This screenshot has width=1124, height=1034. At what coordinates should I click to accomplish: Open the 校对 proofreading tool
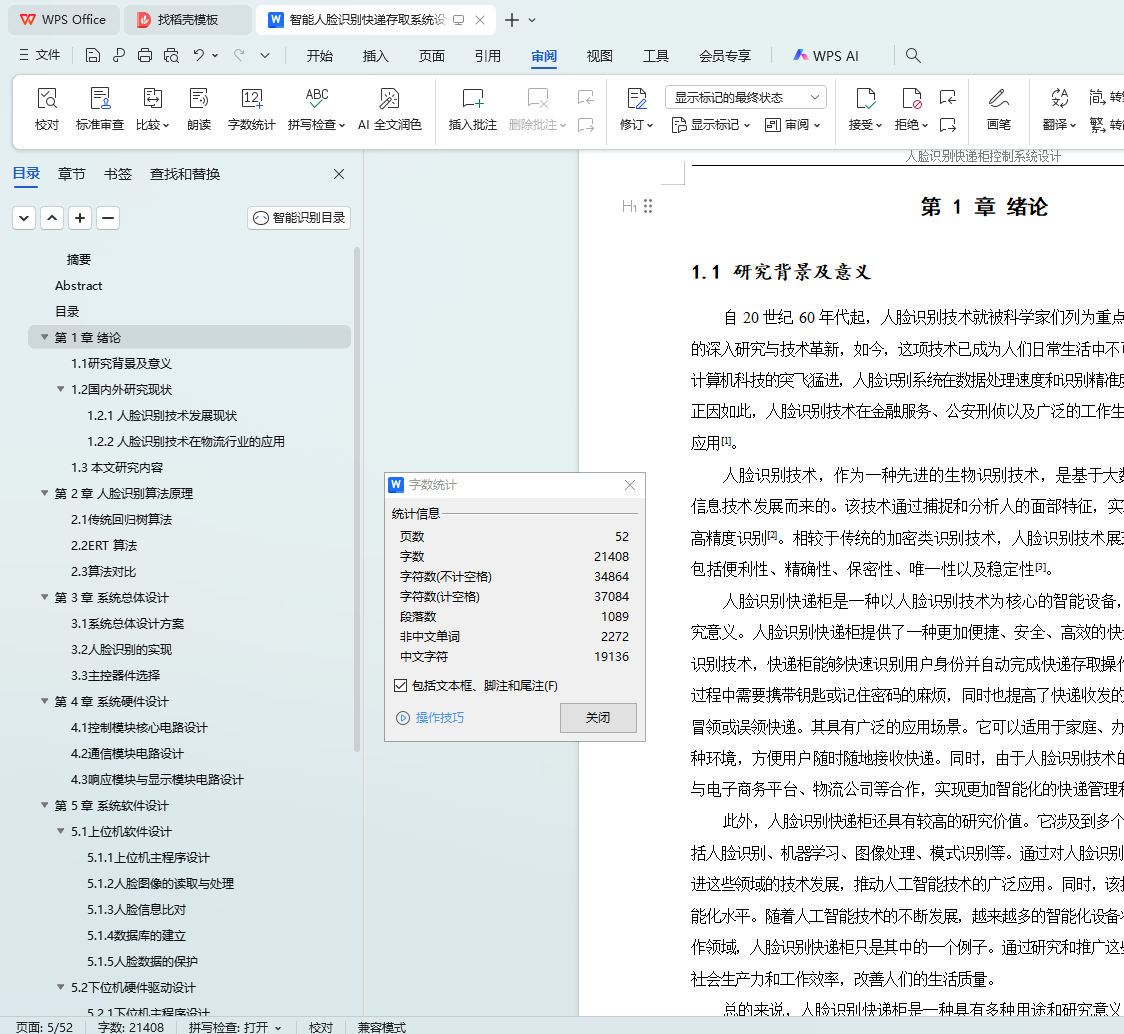click(47, 99)
